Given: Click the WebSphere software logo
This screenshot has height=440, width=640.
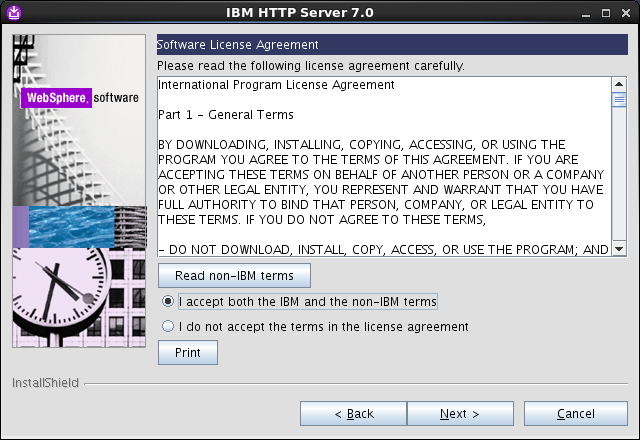Looking at the screenshot, I should 80,98.
